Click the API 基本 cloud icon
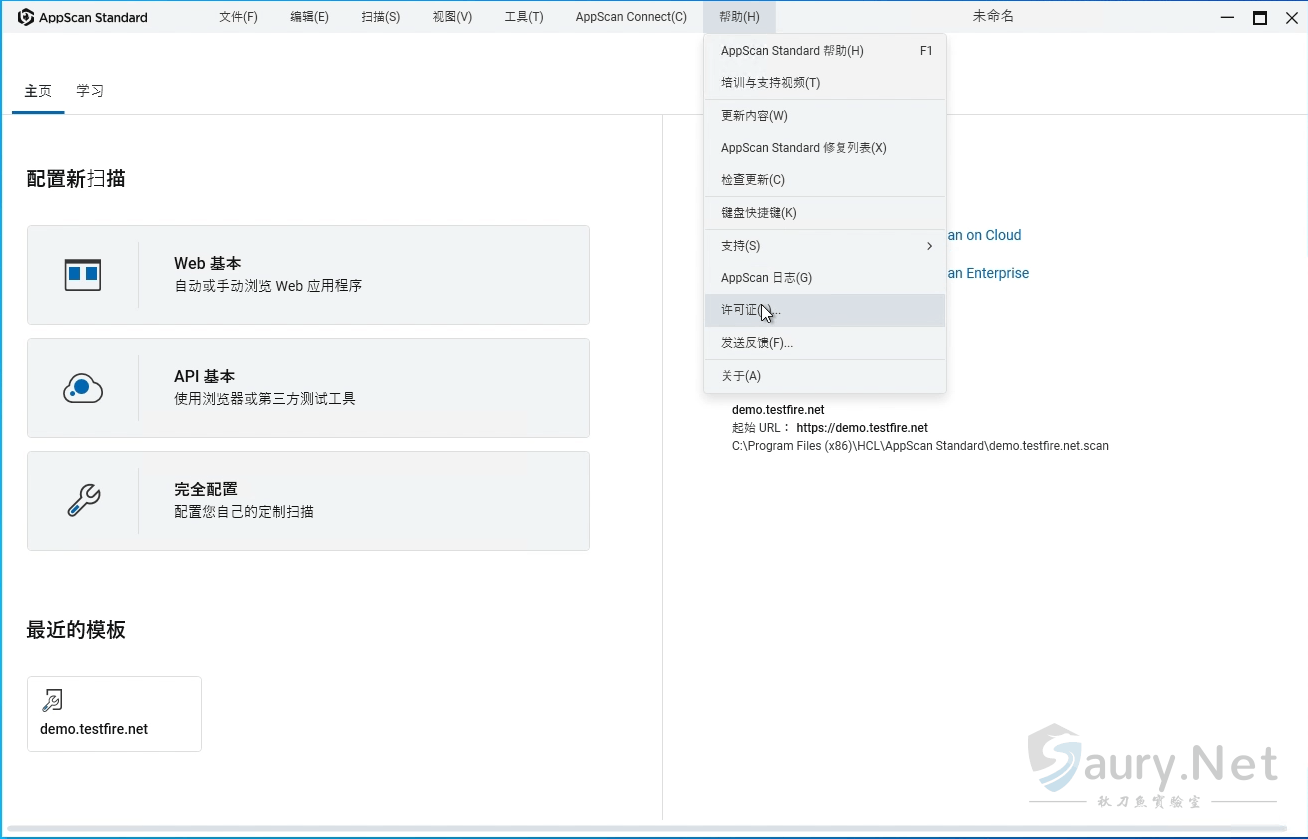 (83, 388)
